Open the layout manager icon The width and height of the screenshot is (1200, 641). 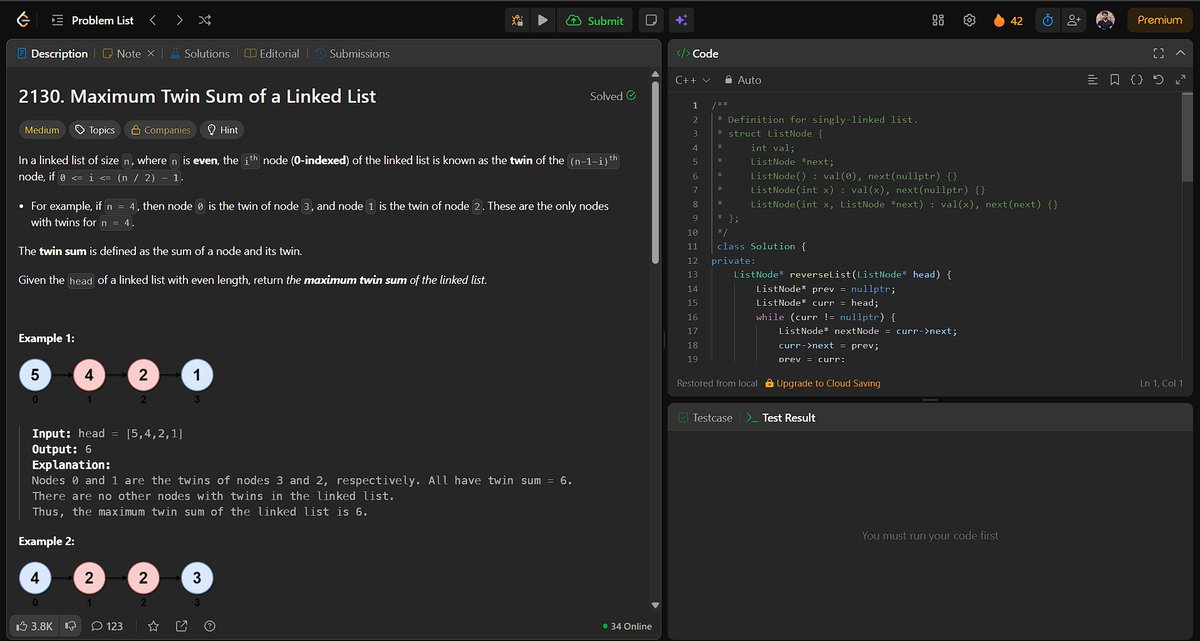[938, 20]
